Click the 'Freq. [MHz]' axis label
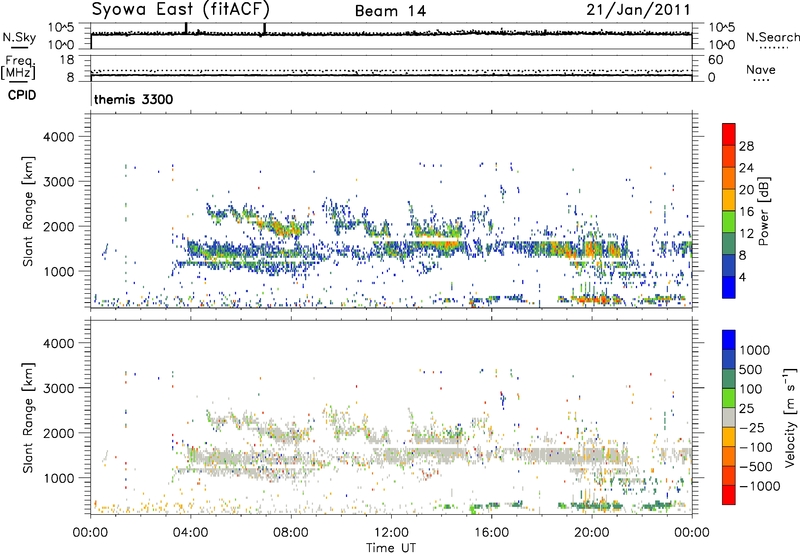 [x=18, y=67]
